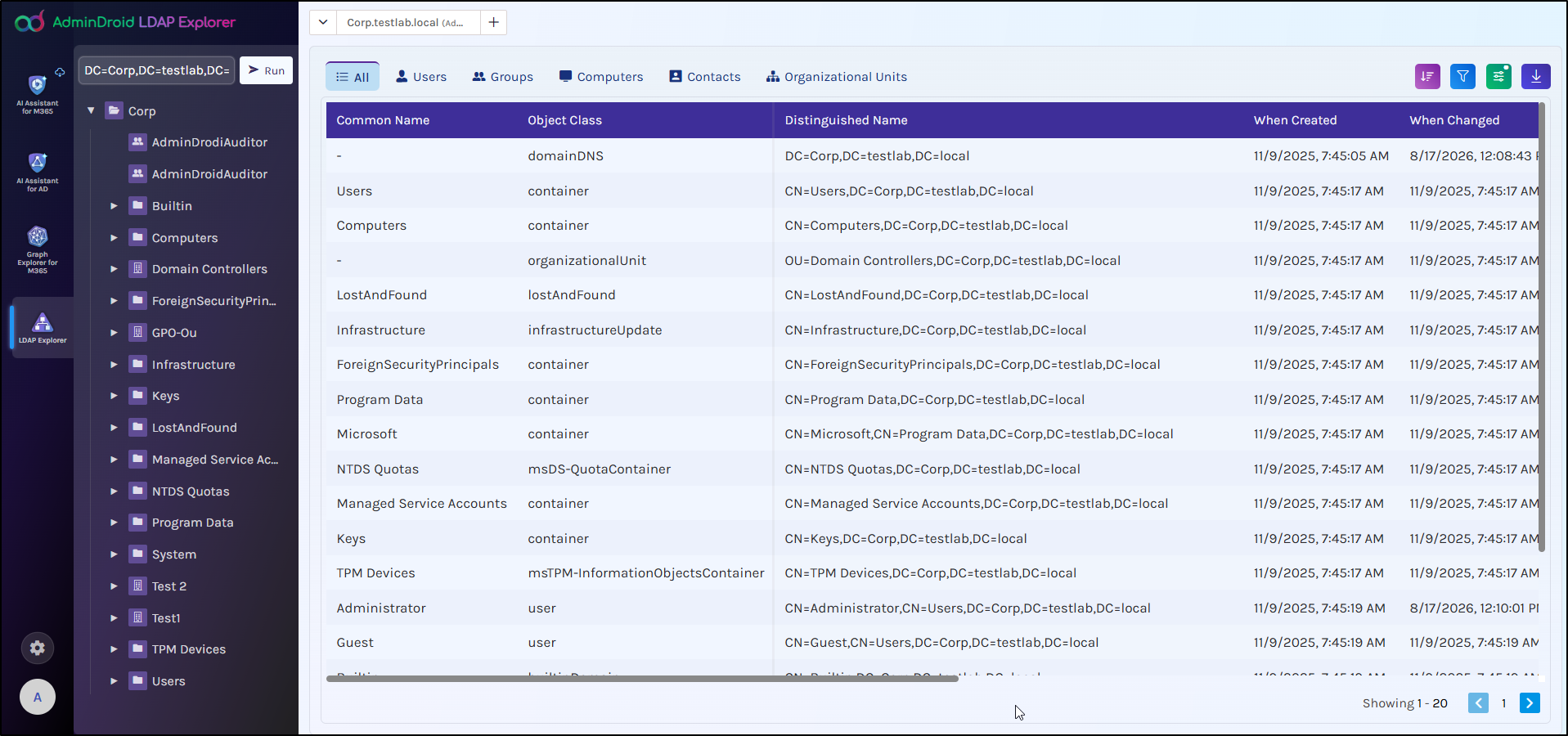Expand the Builtin tree node

pyautogui.click(x=114, y=206)
